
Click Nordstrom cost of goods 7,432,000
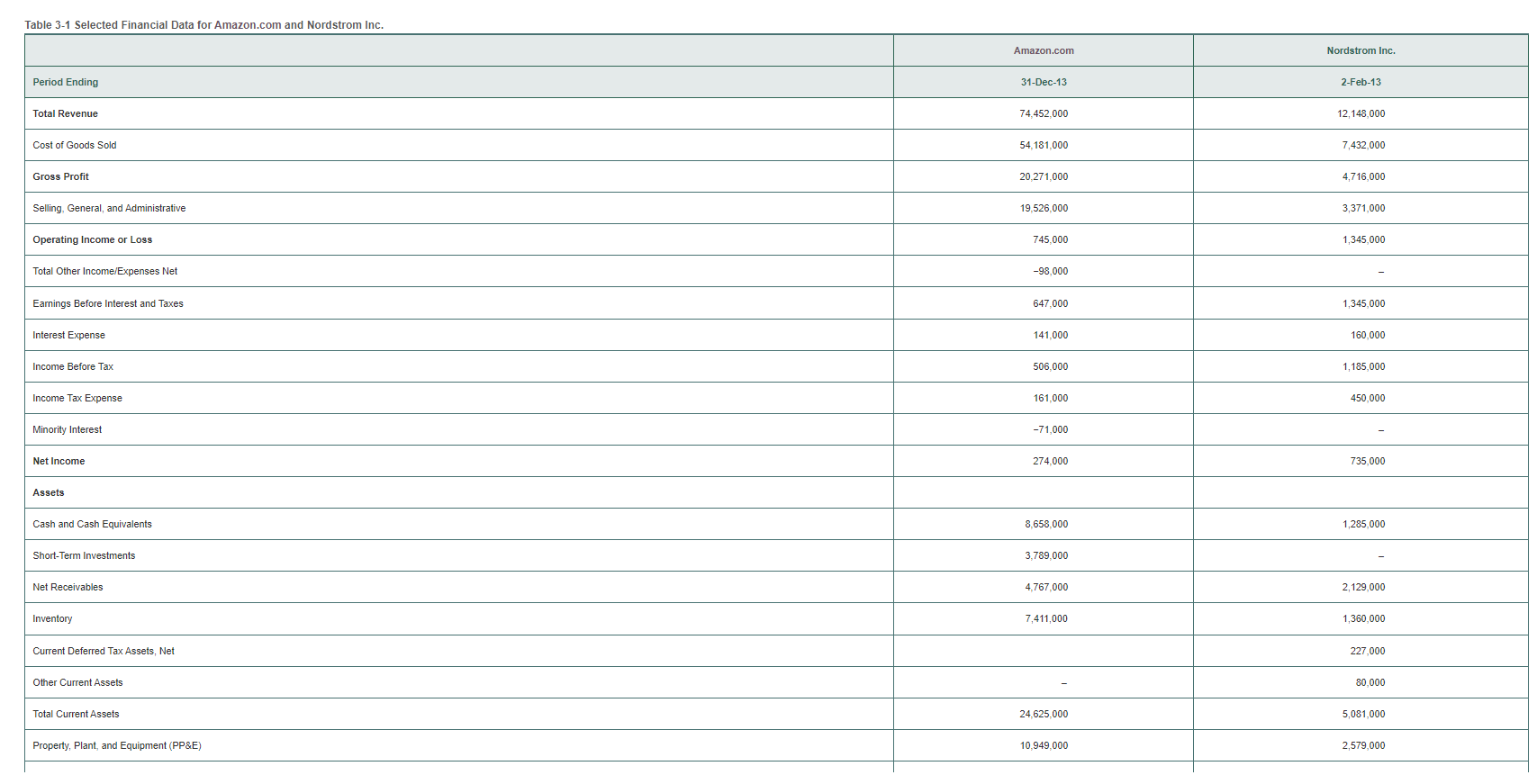point(1364,145)
